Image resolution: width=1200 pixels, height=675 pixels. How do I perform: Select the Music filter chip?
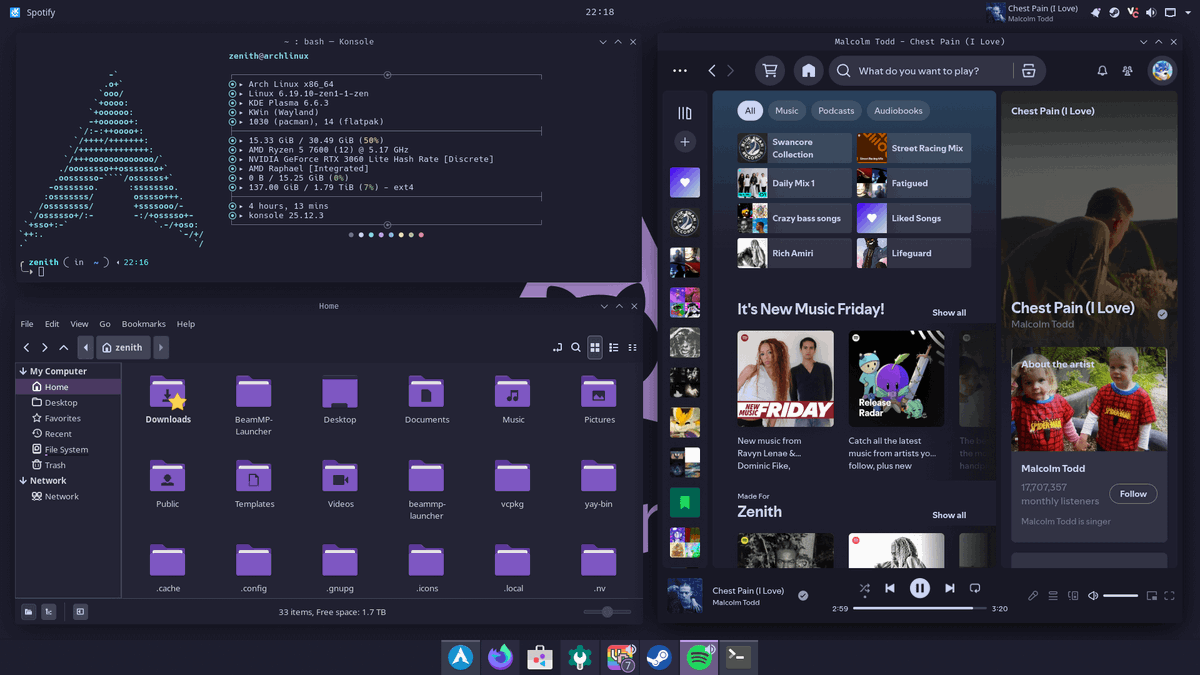tap(787, 111)
